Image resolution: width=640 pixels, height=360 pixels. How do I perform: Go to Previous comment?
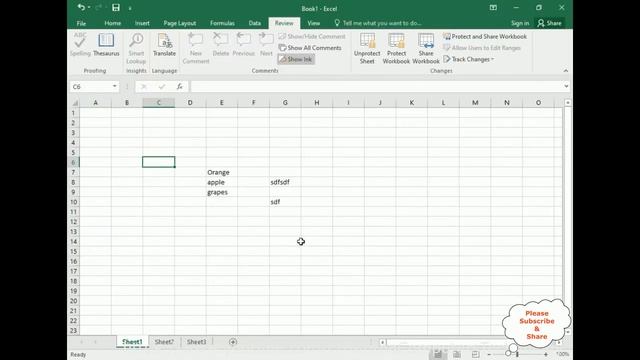click(244, 44)
